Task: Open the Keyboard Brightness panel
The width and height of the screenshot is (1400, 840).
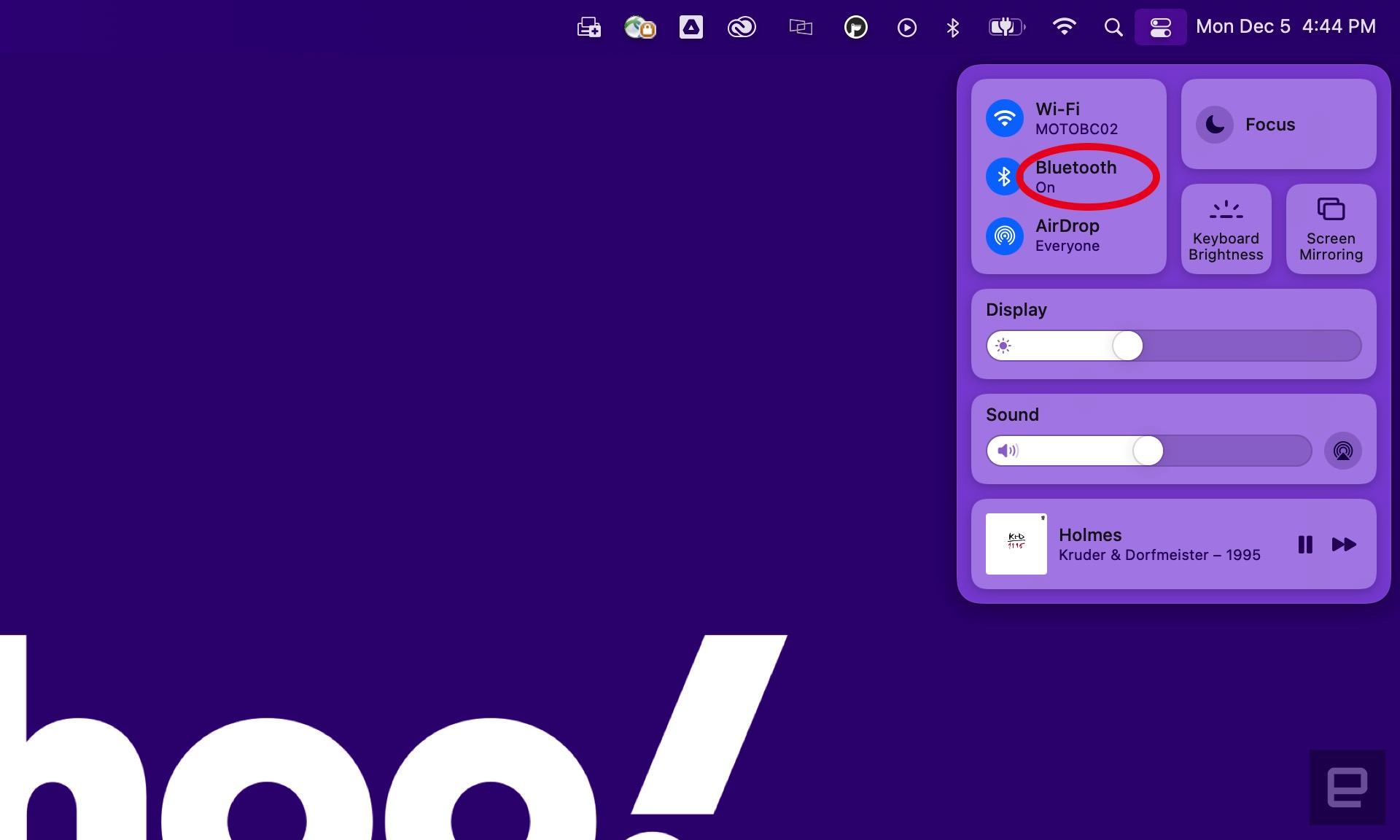Action: [x=1225, y=229]
